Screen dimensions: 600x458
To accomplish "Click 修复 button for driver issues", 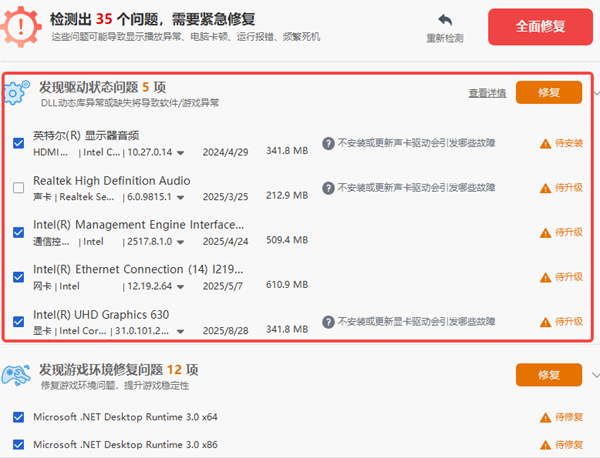I will [548, 92].
